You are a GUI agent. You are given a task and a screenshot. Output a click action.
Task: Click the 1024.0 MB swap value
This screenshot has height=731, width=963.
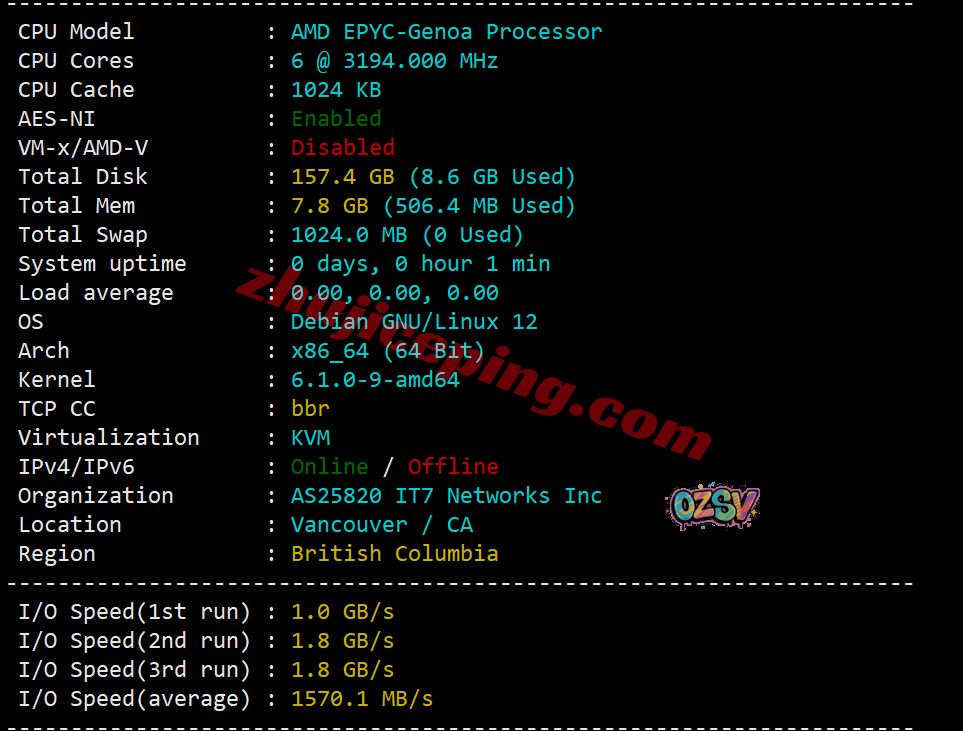(349, 235)
